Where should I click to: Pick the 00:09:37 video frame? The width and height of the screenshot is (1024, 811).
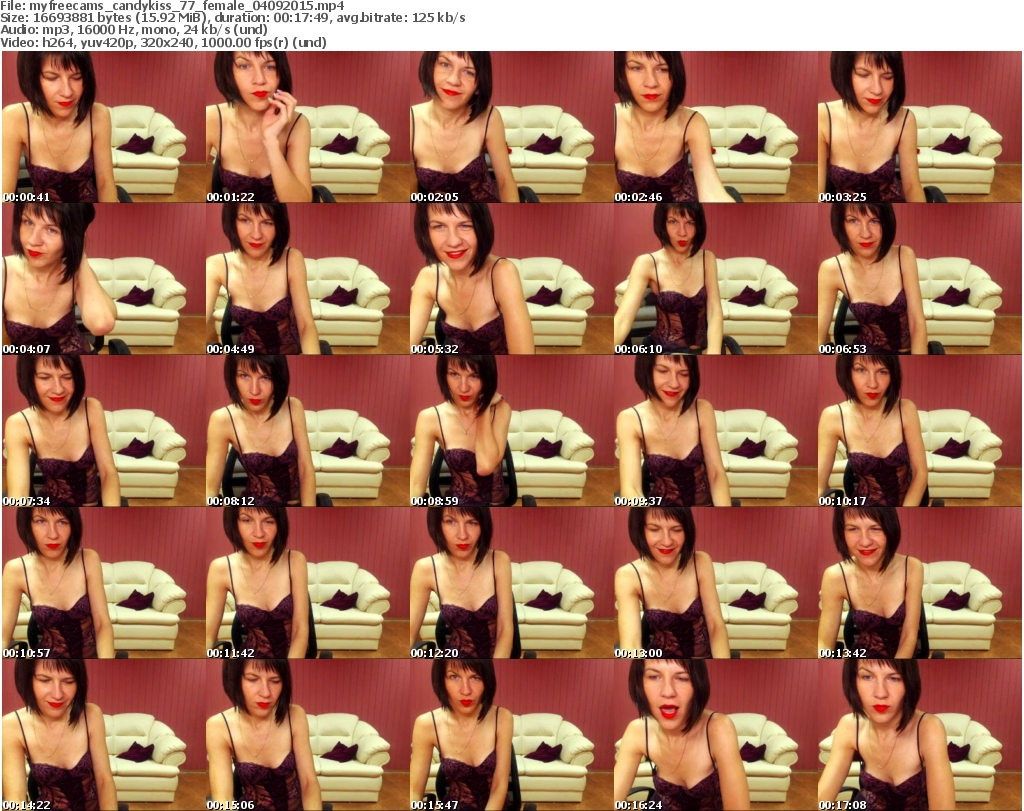(715, 431)
